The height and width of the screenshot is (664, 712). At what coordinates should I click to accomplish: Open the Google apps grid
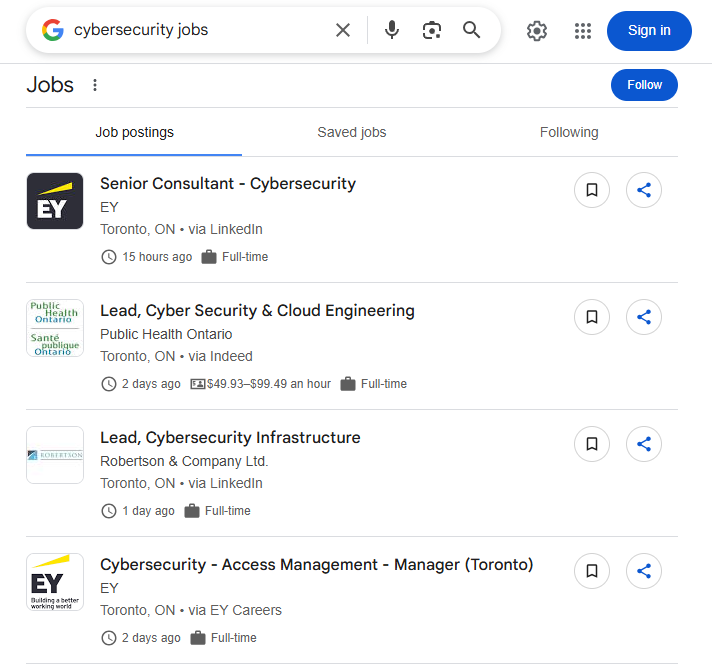583,31
